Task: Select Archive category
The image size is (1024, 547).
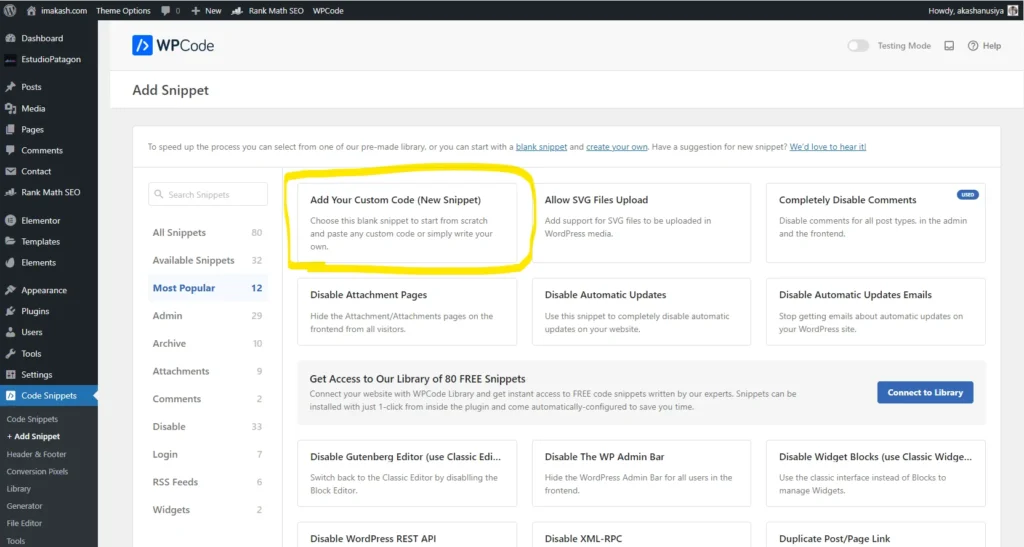Action: 207,343
